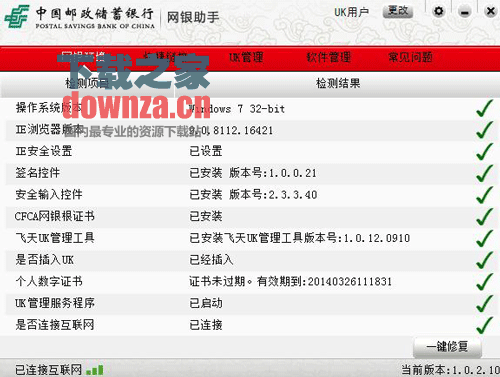The height and width of the screenshot is (377, 500).
Task: Click the green check for 签名控件 row
Action: click(x=485, y=173)
